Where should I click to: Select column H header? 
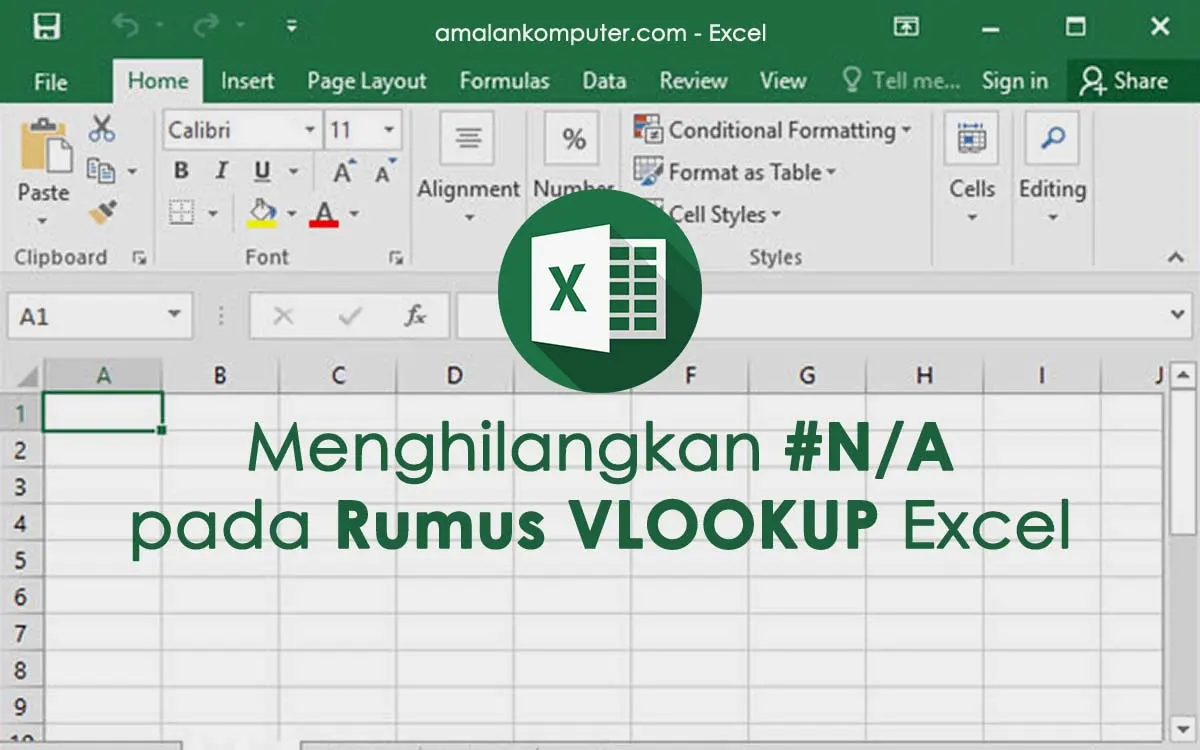[924, 376]
